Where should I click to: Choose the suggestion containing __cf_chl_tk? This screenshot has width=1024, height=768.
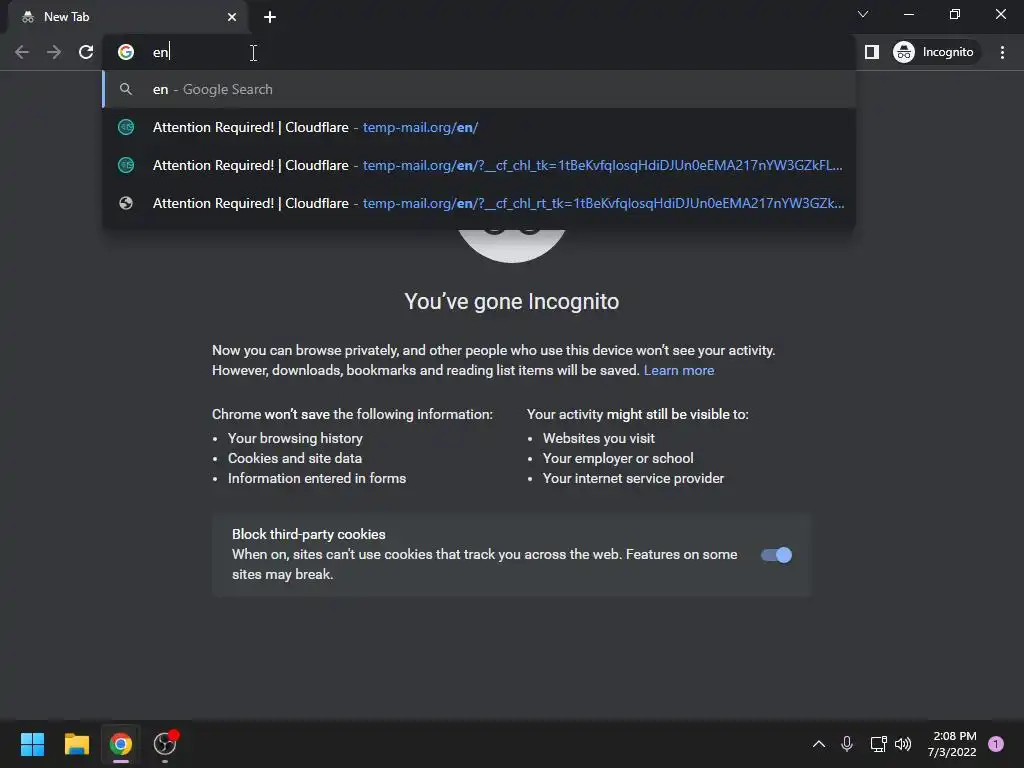click(479, 165)
